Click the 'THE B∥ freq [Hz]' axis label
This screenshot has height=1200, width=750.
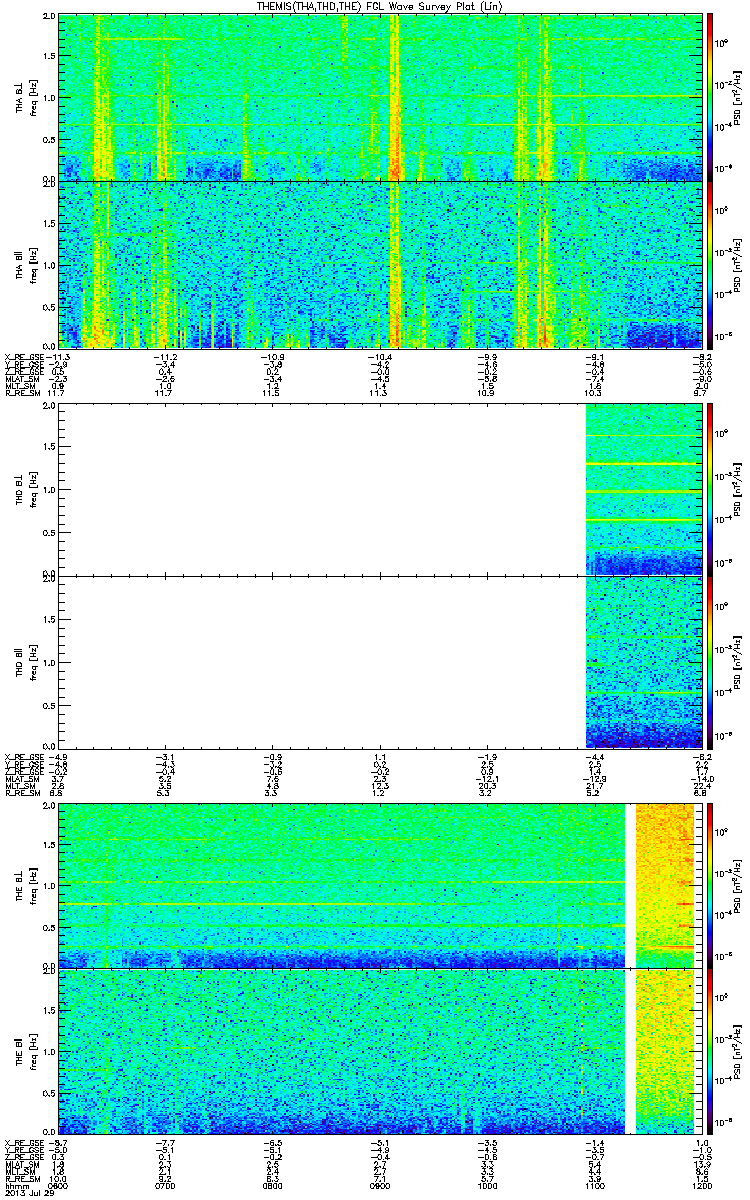[x=25, y=1050]
